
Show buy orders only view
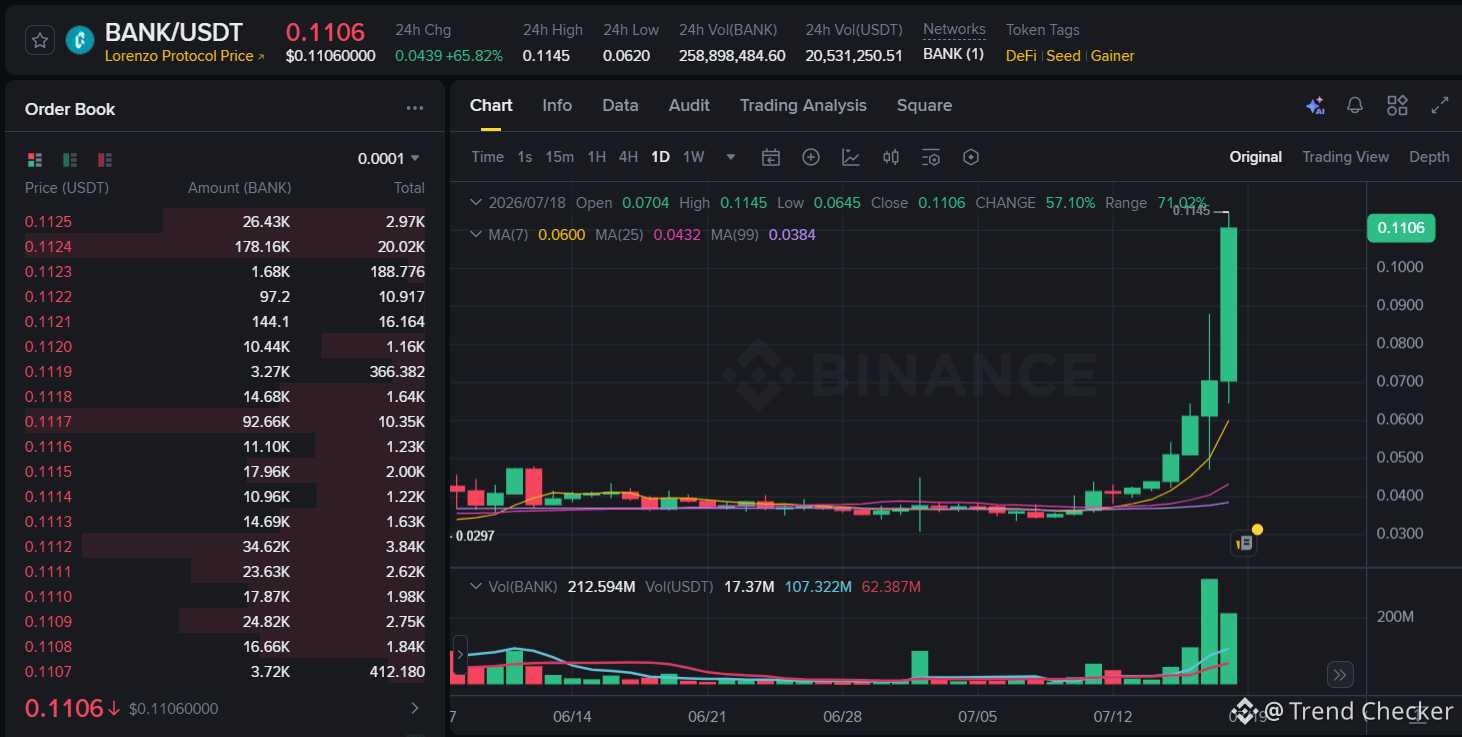[x=70, y=160]
